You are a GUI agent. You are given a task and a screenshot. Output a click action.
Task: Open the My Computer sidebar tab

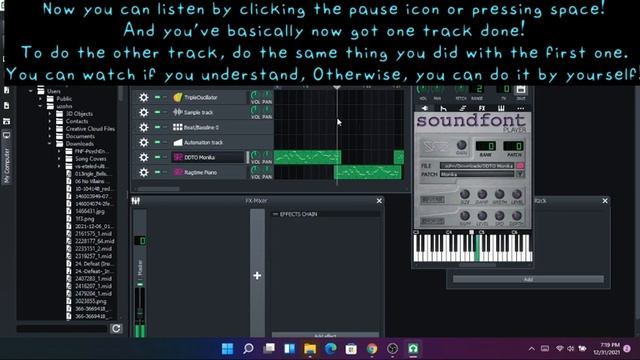pos(7,157)
